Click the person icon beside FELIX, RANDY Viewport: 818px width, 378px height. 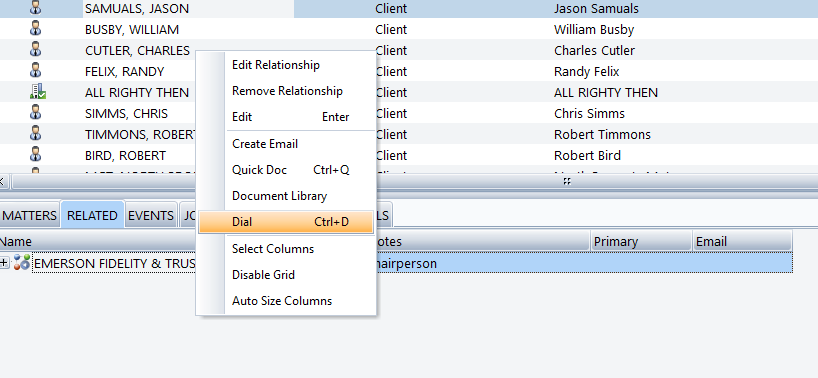tap(35, 71)
